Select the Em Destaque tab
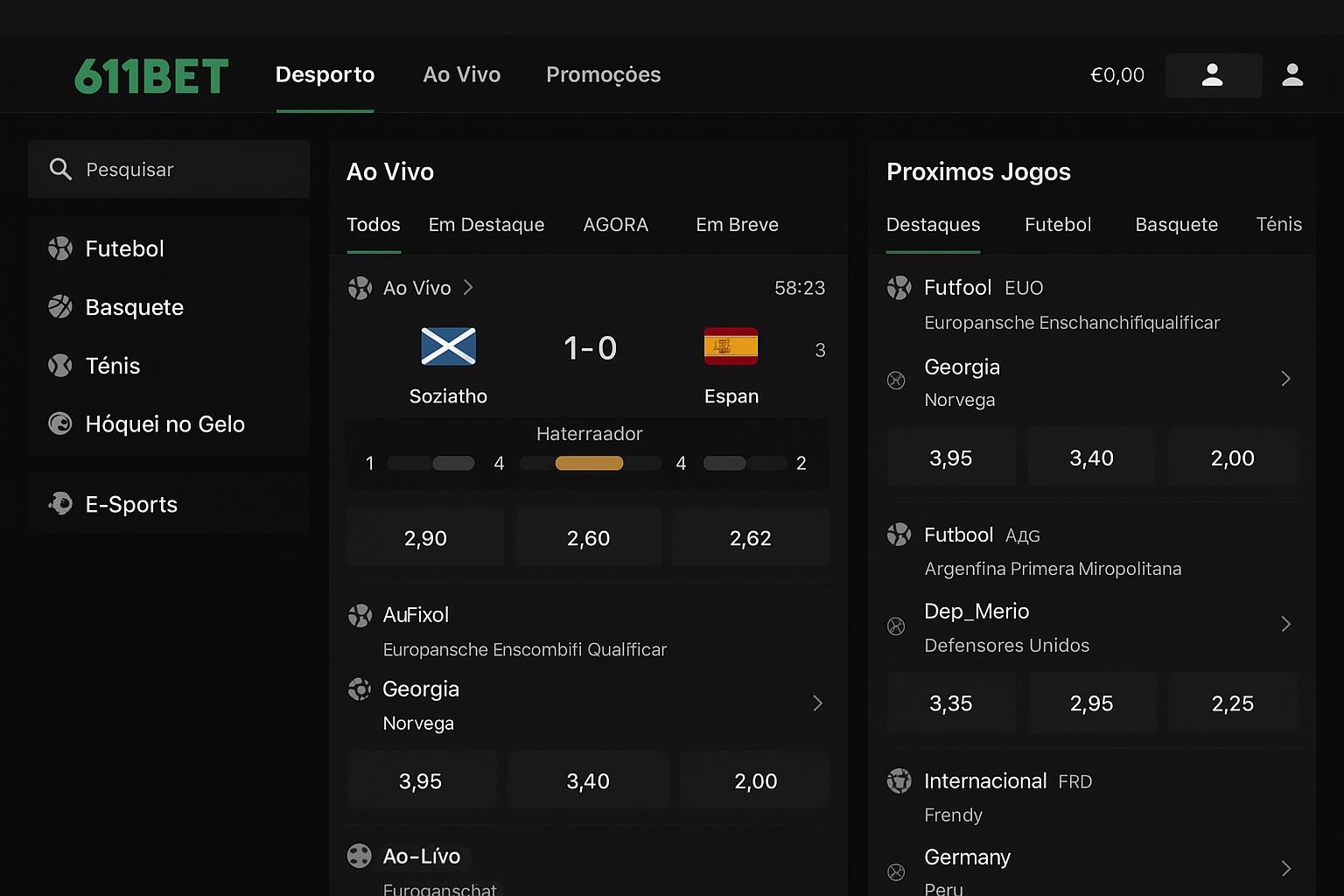This screenshot has width=1344, height=896. pyautogui.click(x=486, y=225)
